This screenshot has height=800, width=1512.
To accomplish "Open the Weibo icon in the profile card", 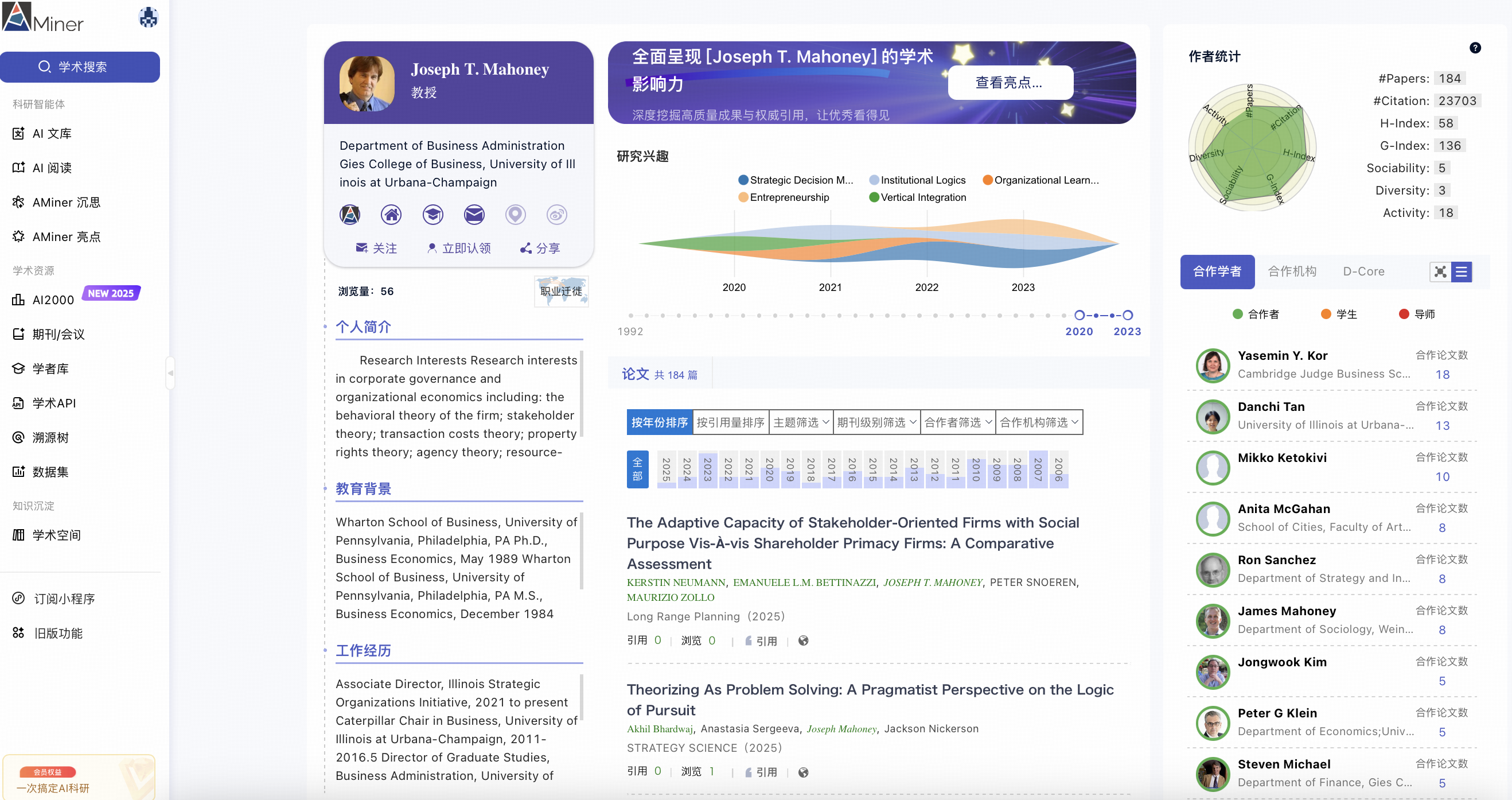I will click(x=556, y=215).
